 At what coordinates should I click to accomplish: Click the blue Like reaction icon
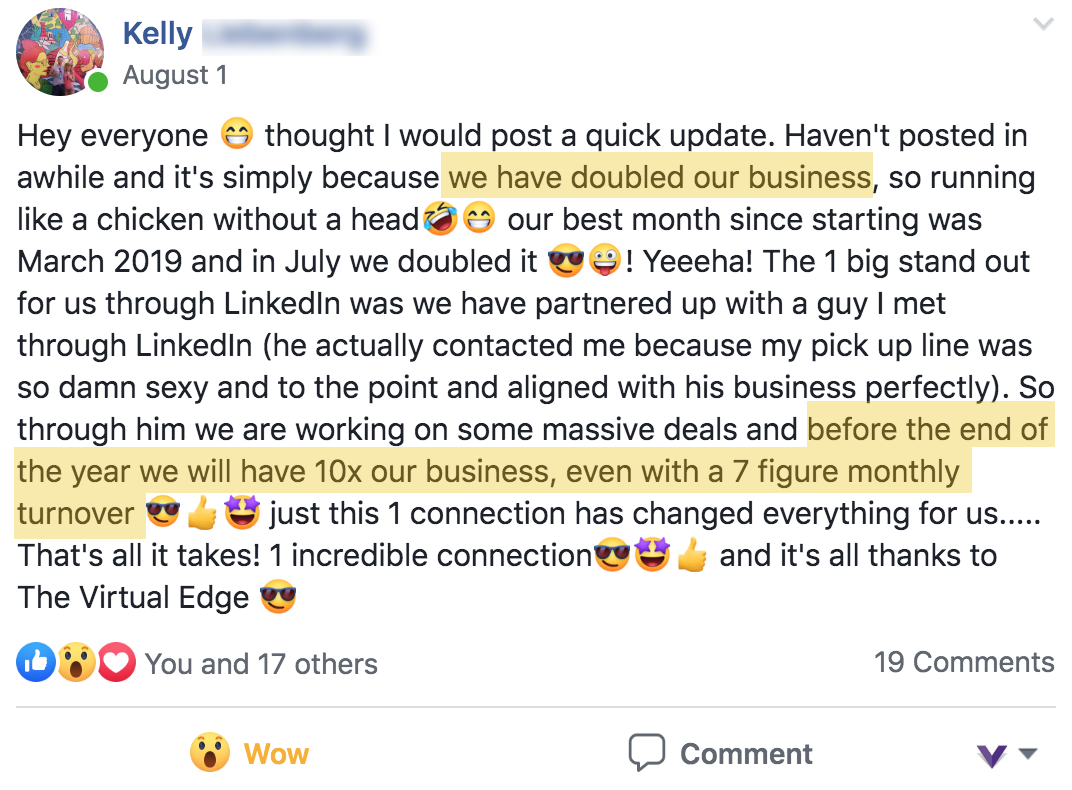(x=35, y=662)
